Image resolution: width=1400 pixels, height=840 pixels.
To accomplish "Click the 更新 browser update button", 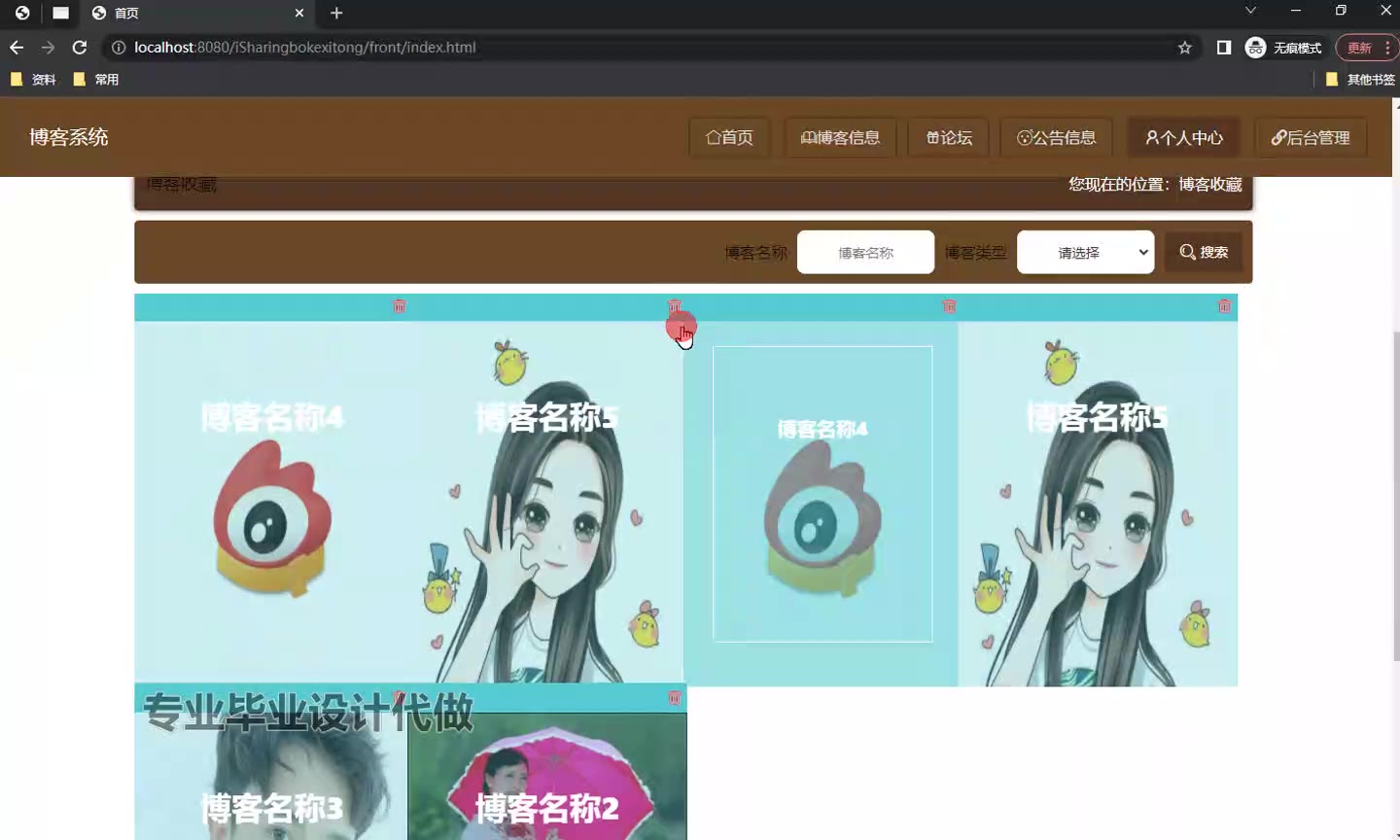I will (1359, 47).
